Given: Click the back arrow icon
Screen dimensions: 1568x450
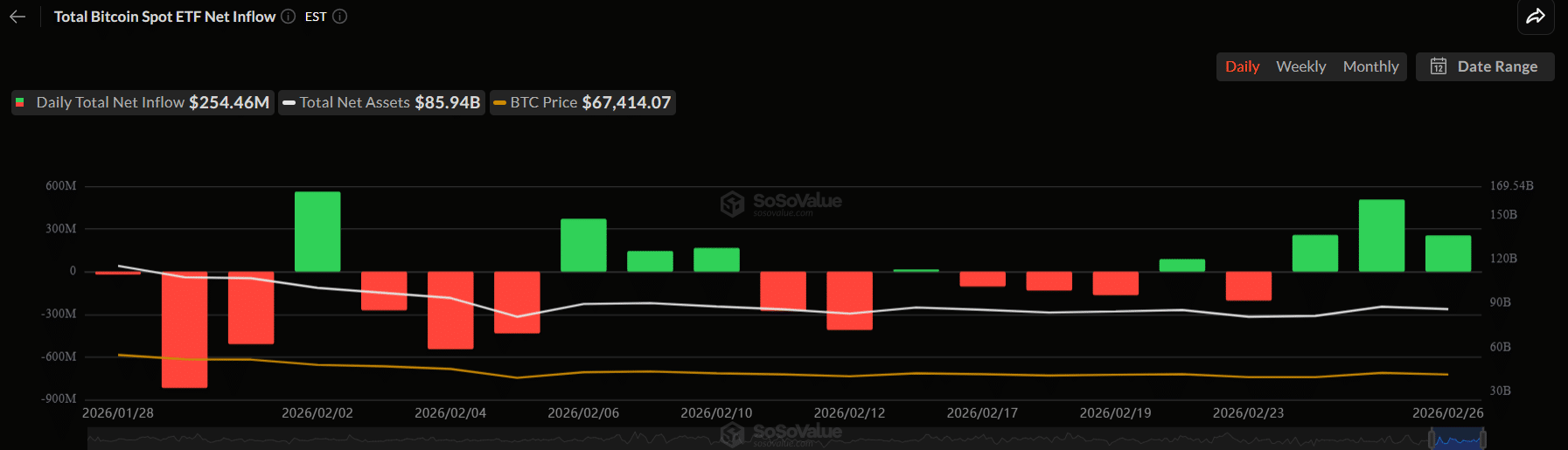Looking at the screenshot, I should (17, 17).
